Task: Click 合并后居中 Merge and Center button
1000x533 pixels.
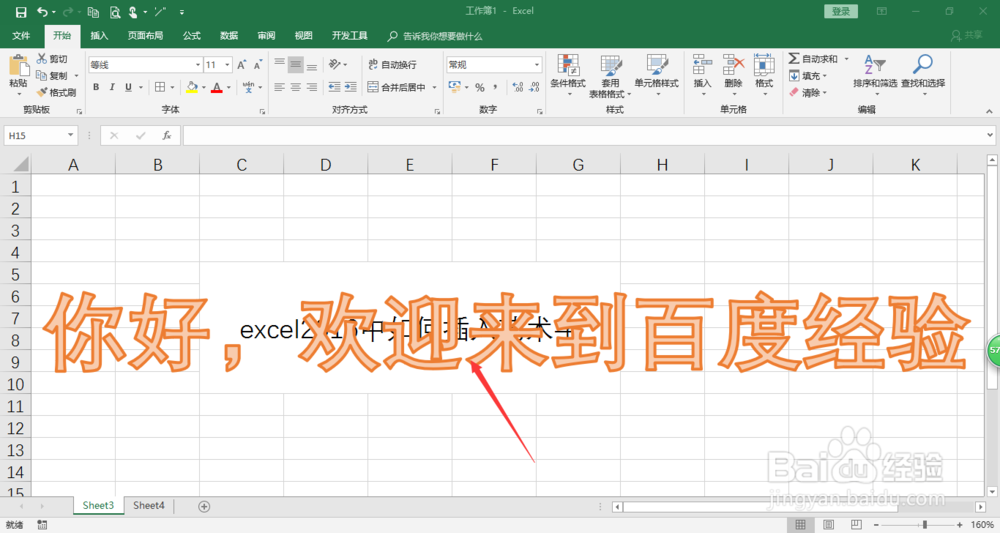Action: click(x=397, y=87)
